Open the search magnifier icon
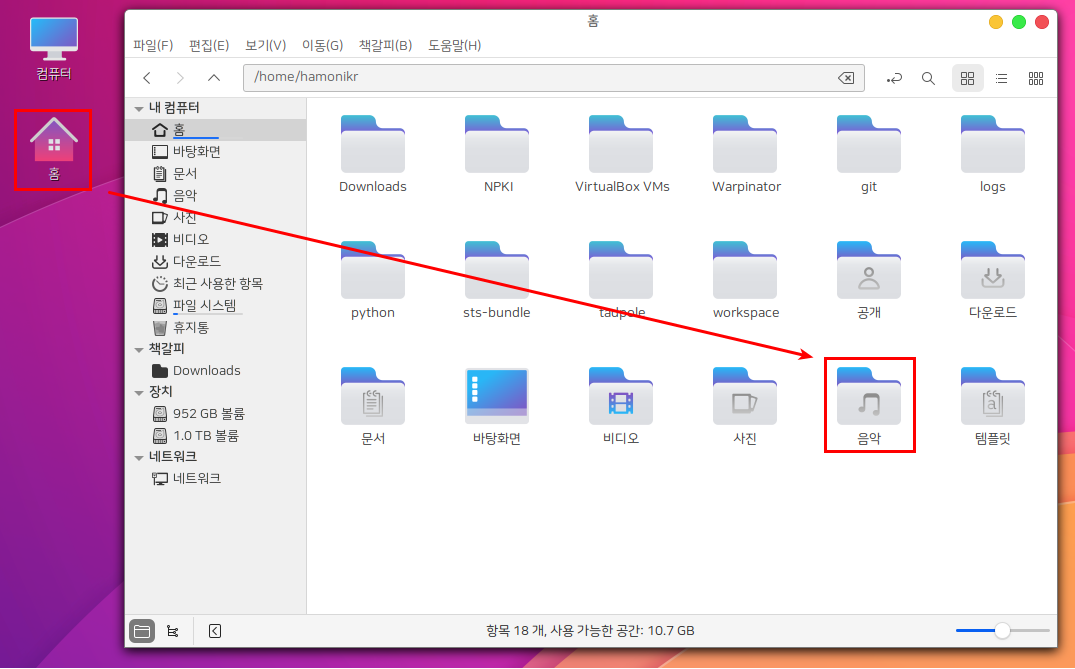This screenshot has width=1075, height=669. pyautogui.click(x=928, y=78)
